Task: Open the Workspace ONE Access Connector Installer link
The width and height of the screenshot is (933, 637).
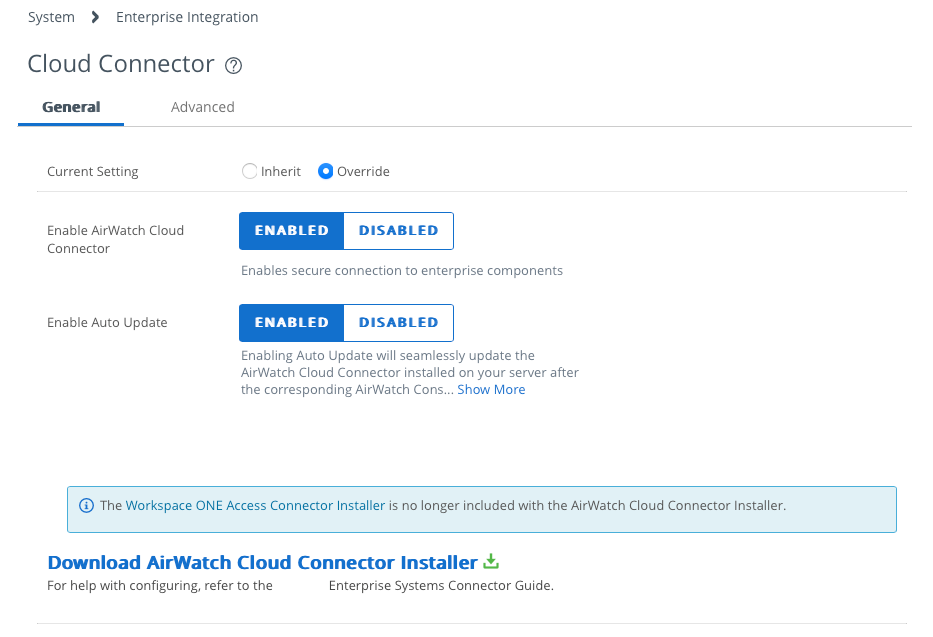Action: (x=255, y=506)
